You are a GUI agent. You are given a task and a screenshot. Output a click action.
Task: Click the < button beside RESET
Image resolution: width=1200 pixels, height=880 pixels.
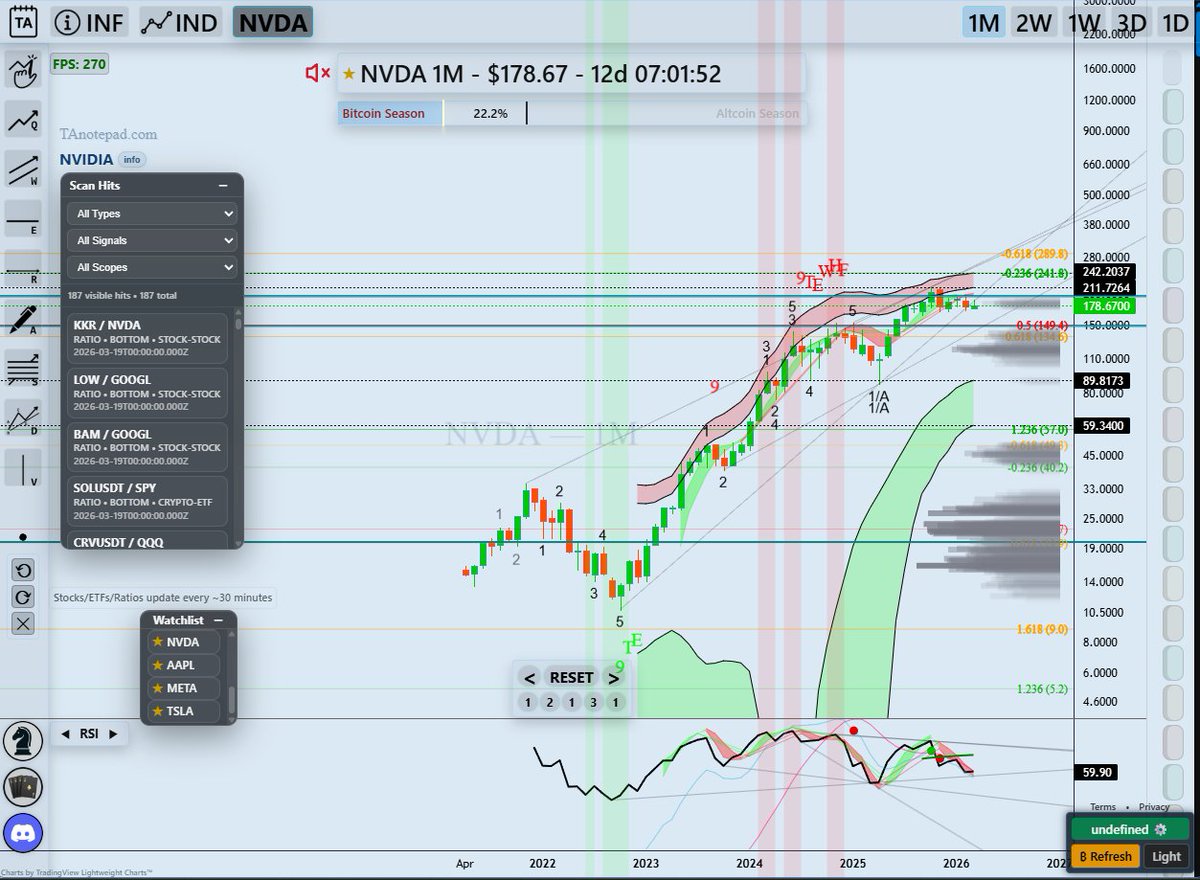pos(529,677)
